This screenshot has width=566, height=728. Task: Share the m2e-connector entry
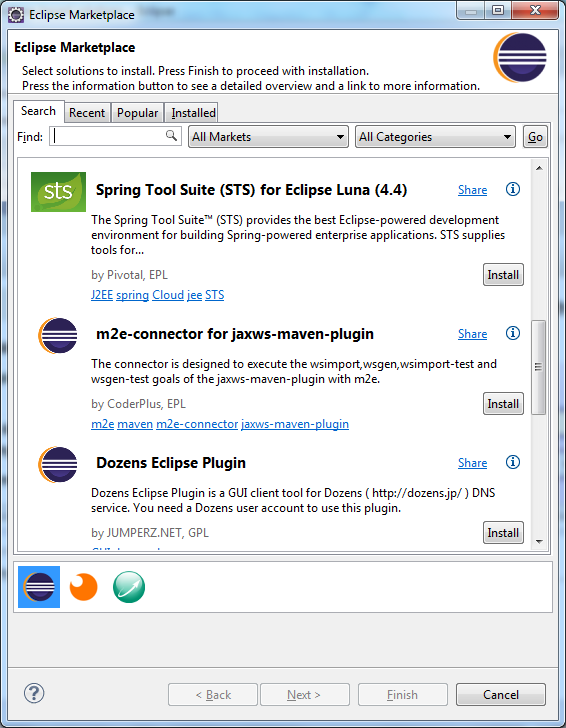pos(473,334)
